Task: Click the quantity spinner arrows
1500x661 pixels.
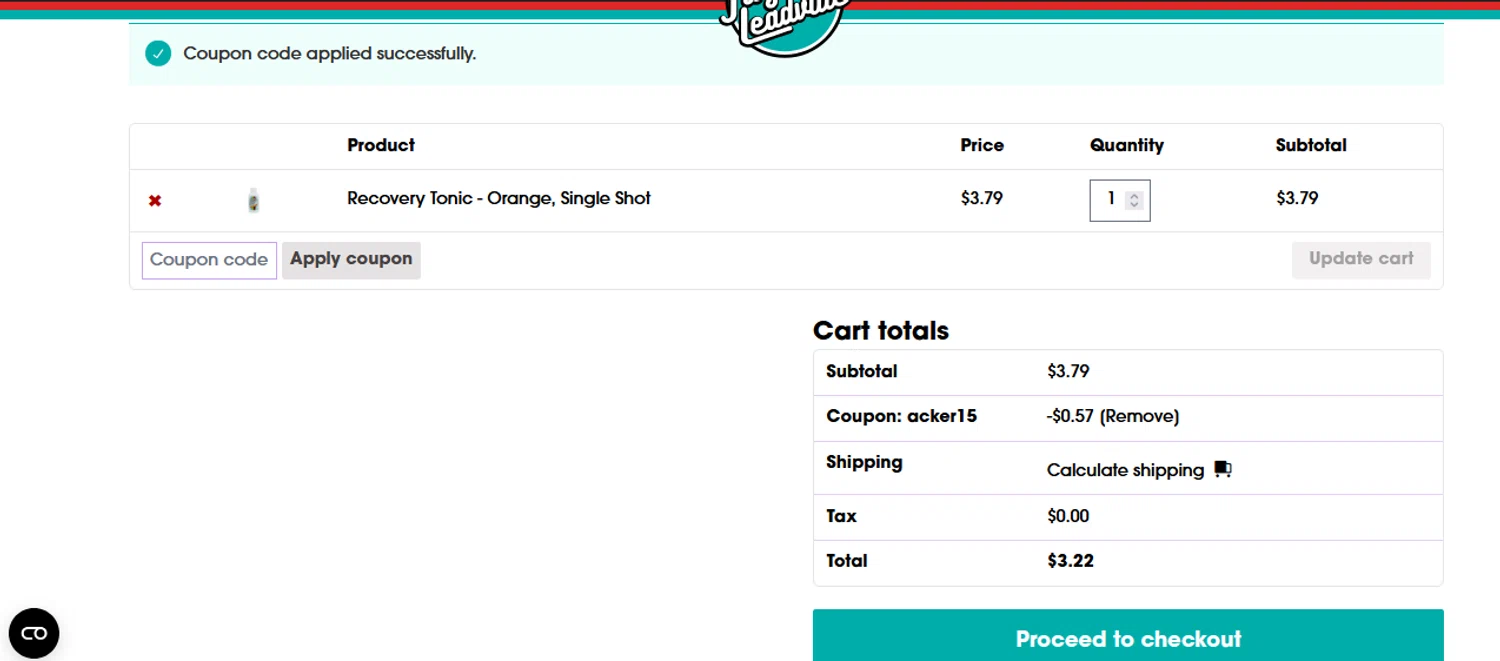Action: click(1133, 200)
